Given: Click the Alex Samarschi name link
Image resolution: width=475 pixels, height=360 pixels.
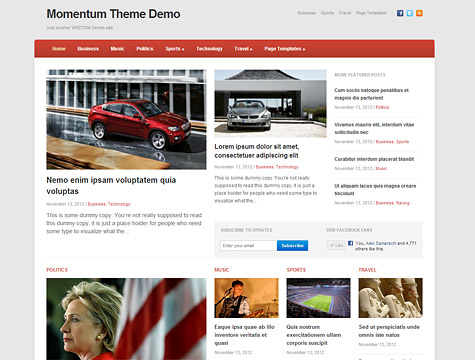Looking at the screenshot, I should click(381, 243).
